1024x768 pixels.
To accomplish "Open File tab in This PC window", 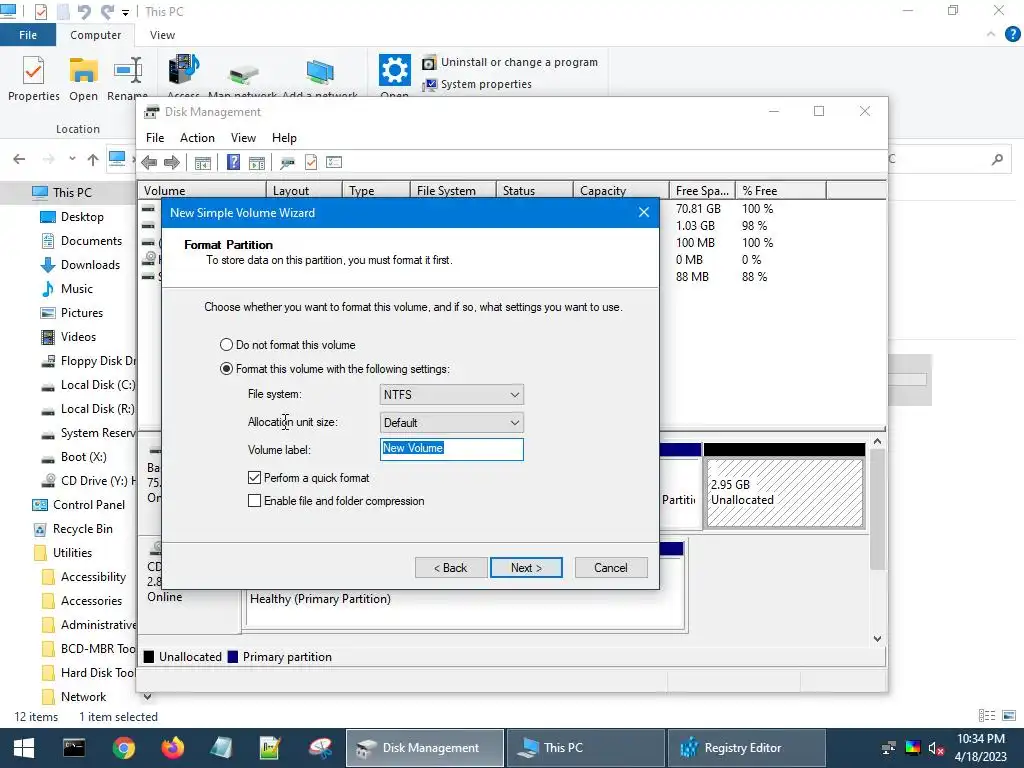I will tap(27, 35).
